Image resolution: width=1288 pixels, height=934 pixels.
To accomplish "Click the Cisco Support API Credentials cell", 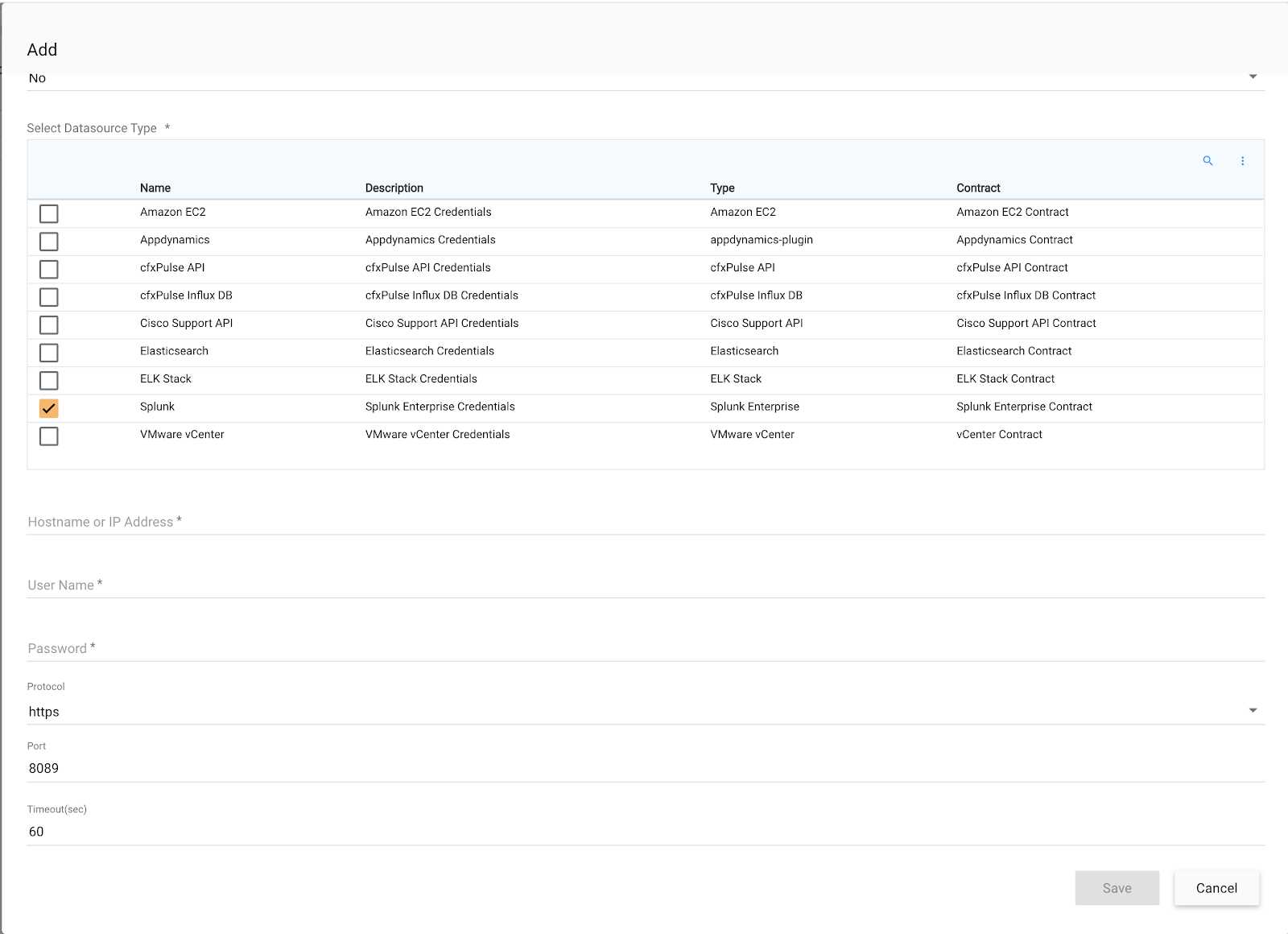I will [x=442, y=323].
